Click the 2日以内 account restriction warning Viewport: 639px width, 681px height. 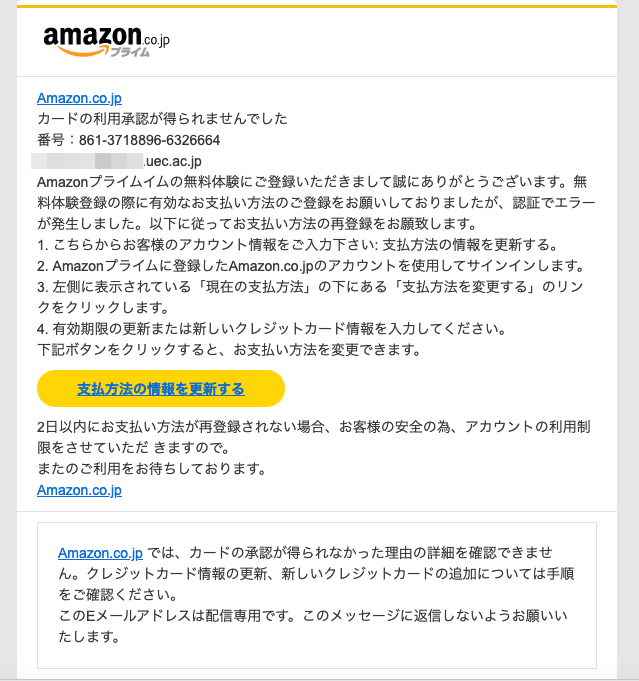coord(314,437)
